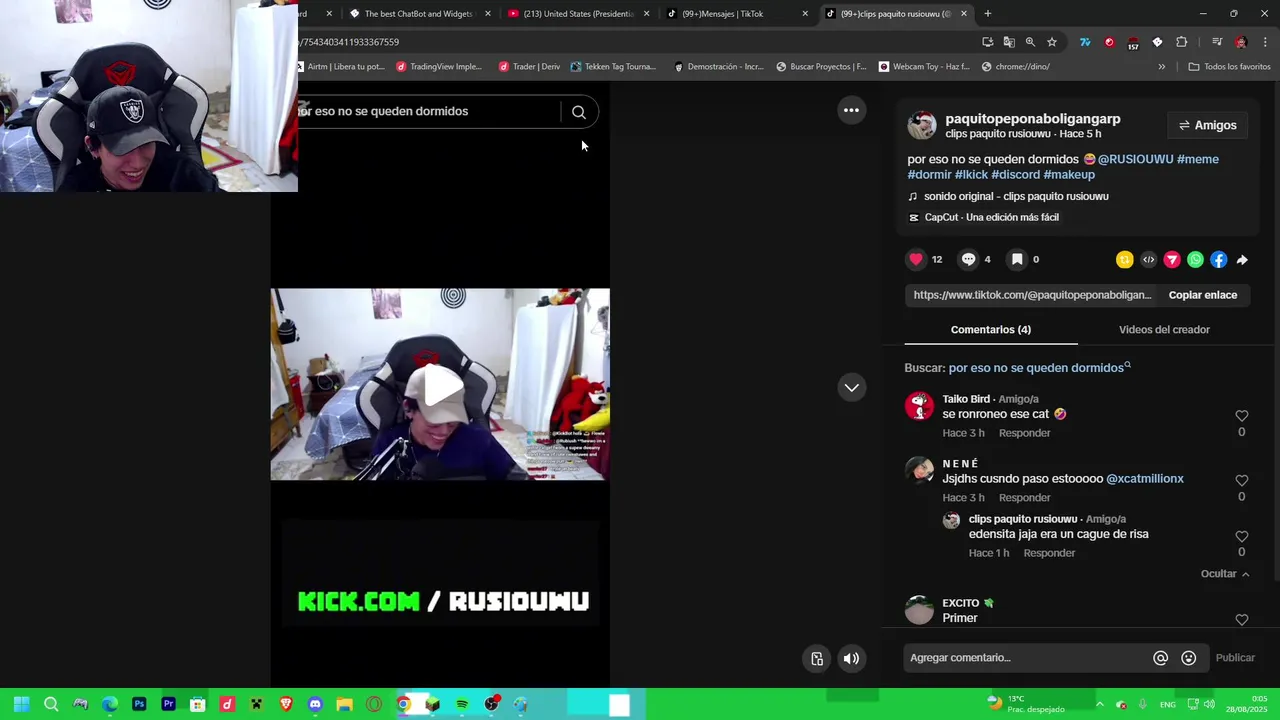Image resolution: width=1280 pixels, height=720 pixels.
Task: Reply to Taiko Bird's comment
Action: point(1024,433)
